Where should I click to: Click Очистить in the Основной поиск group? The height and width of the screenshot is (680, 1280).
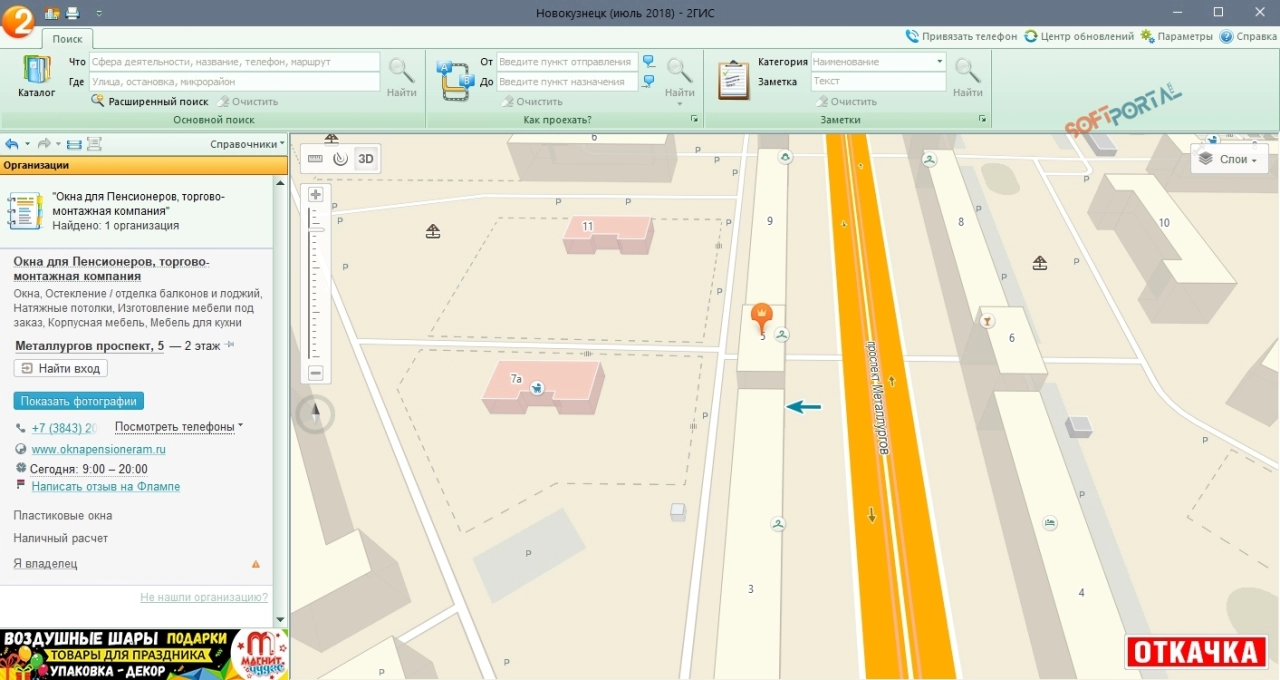[248, 101]
